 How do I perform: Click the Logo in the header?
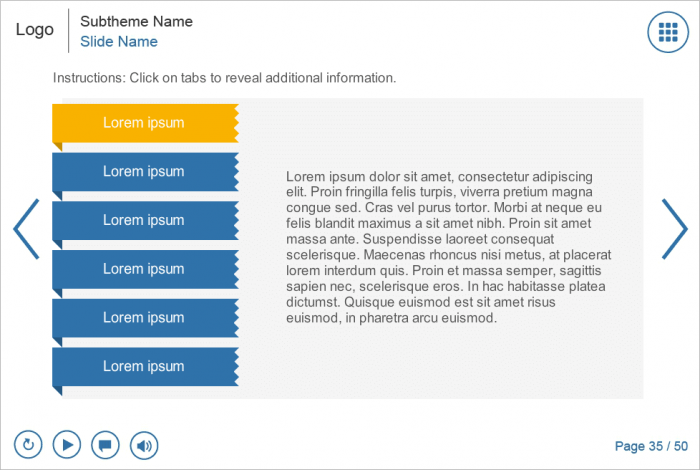click(x=35, y=30)
